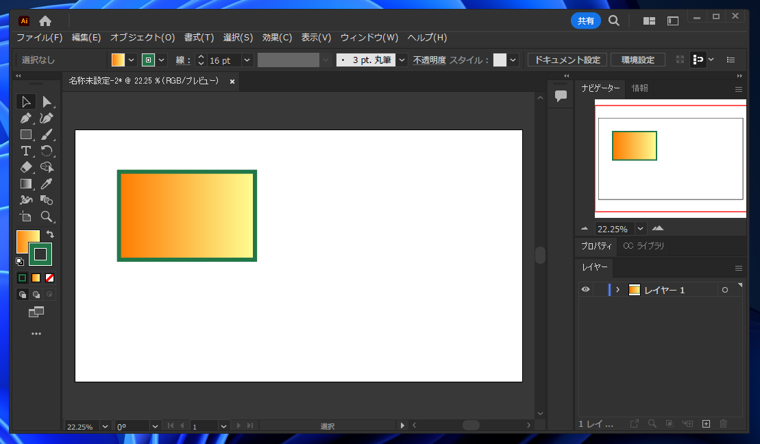The image size is (760, 444).
Task: Open the Navigator zoom percentage dropdown
Action: pos(640,229)
